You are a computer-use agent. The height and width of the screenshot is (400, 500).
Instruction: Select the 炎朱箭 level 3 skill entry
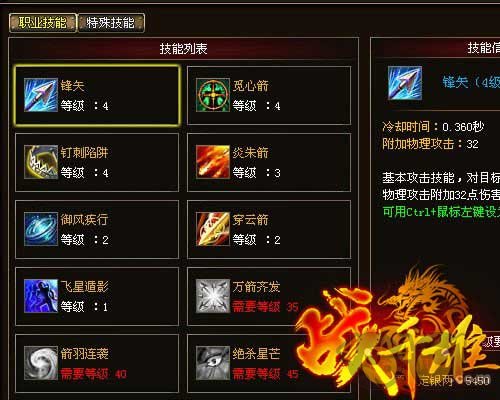click(269, 162)
